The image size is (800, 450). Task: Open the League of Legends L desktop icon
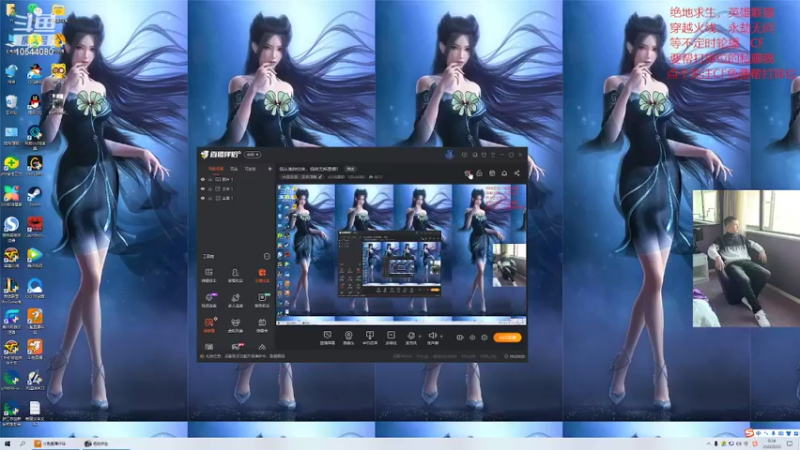point(11,288)
